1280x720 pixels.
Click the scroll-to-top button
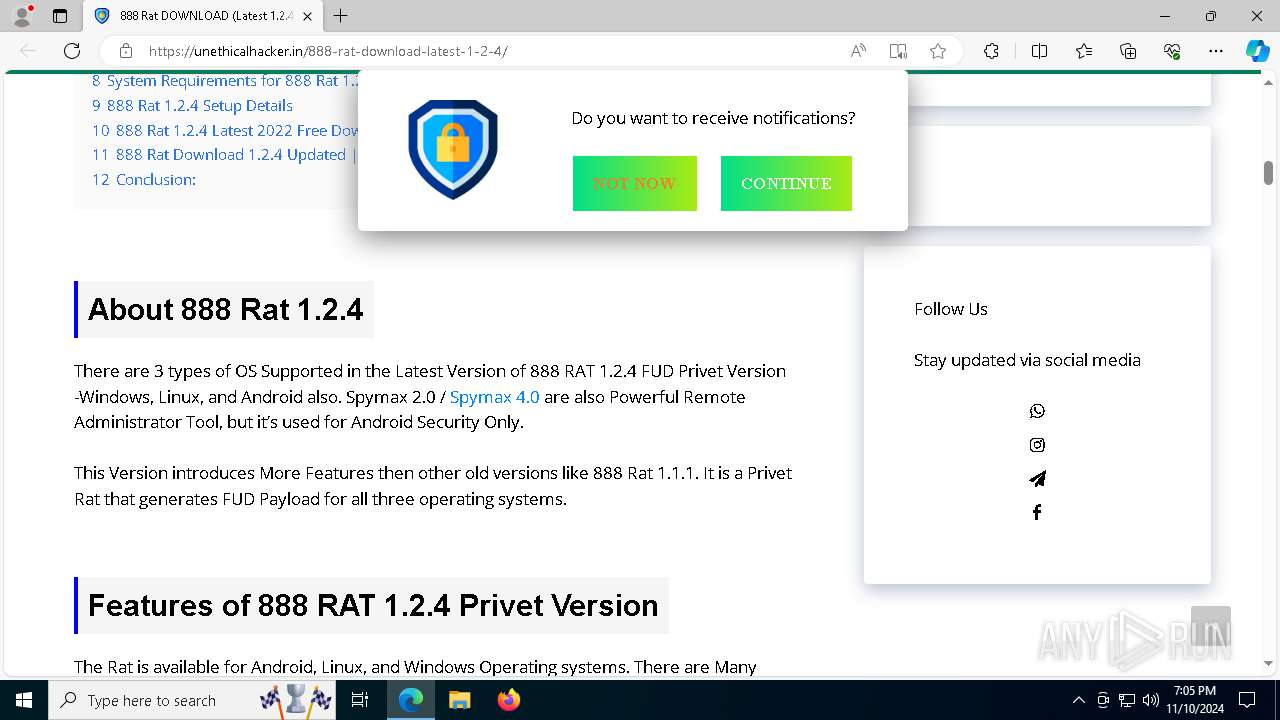[1211, 626]
